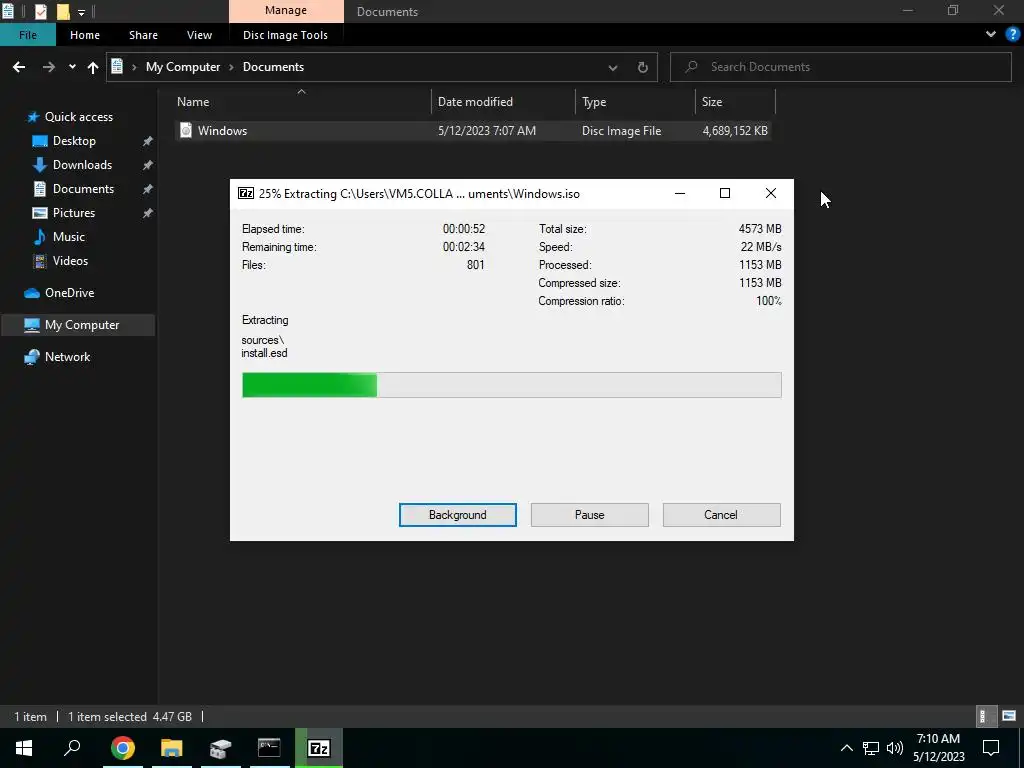Click the Windows file's disc icon
Screen dimensions: 1024x768
tap(186, 131)
